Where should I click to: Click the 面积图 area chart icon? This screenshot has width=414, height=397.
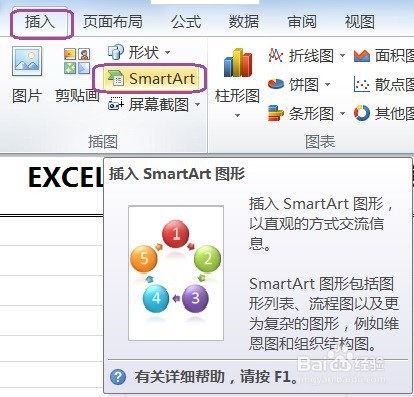[362, 55]
